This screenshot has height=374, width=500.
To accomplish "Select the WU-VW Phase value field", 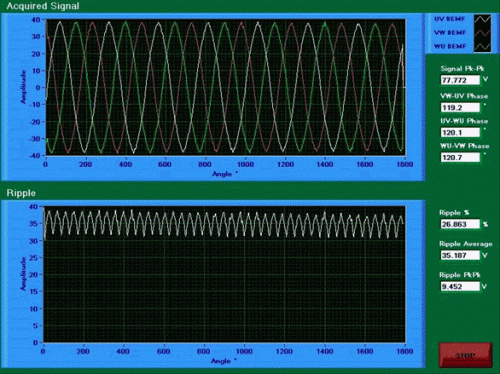I will pyautogui.click(x=460, y=157).
